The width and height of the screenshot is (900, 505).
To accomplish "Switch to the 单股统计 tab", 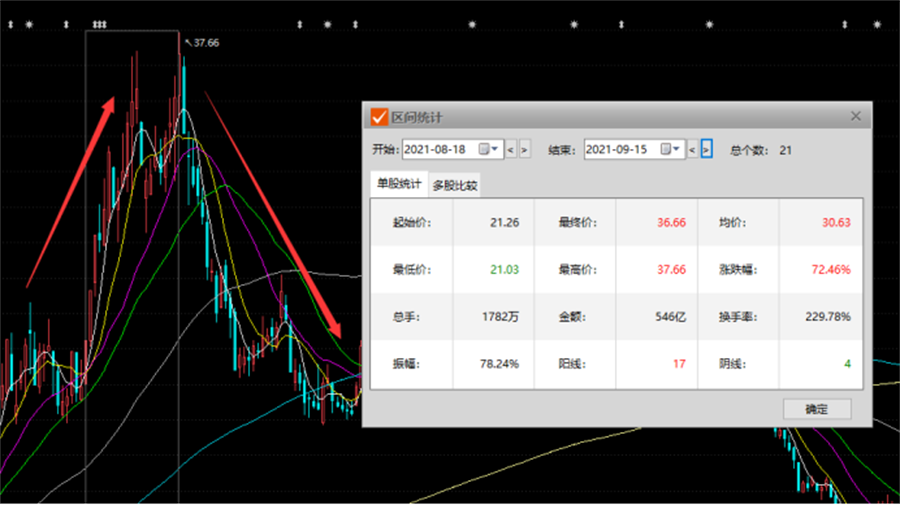I will pyautogui.click(x=399, y=184).
